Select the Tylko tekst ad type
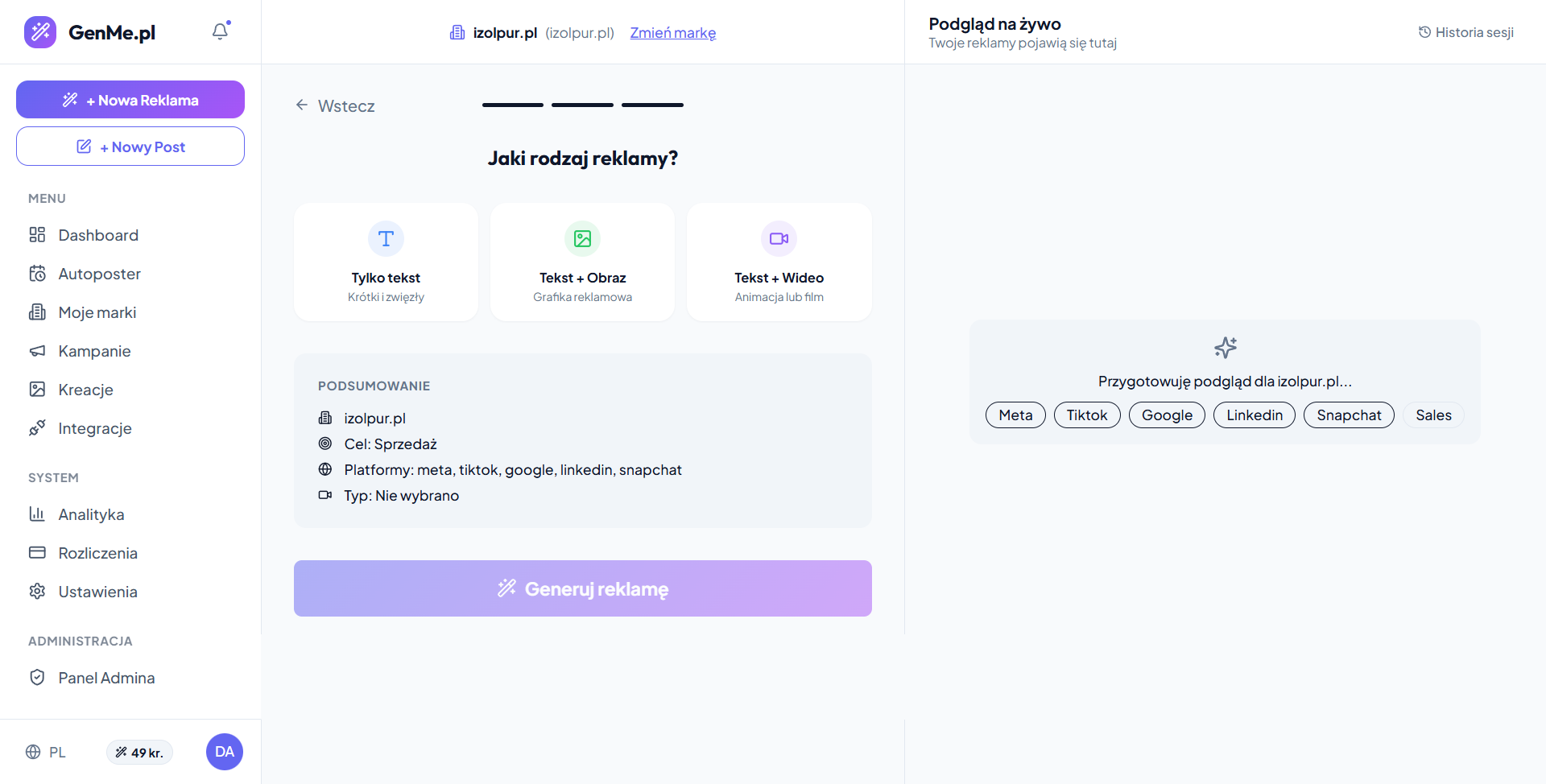 click(x=386, y=262)
